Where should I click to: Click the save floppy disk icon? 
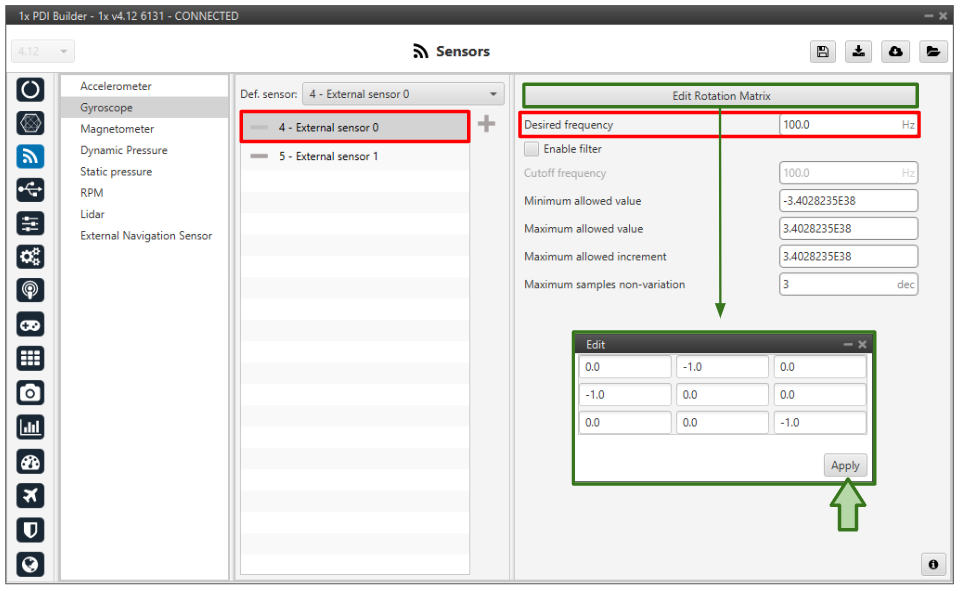pyautogui.click(x=822, y=52)
